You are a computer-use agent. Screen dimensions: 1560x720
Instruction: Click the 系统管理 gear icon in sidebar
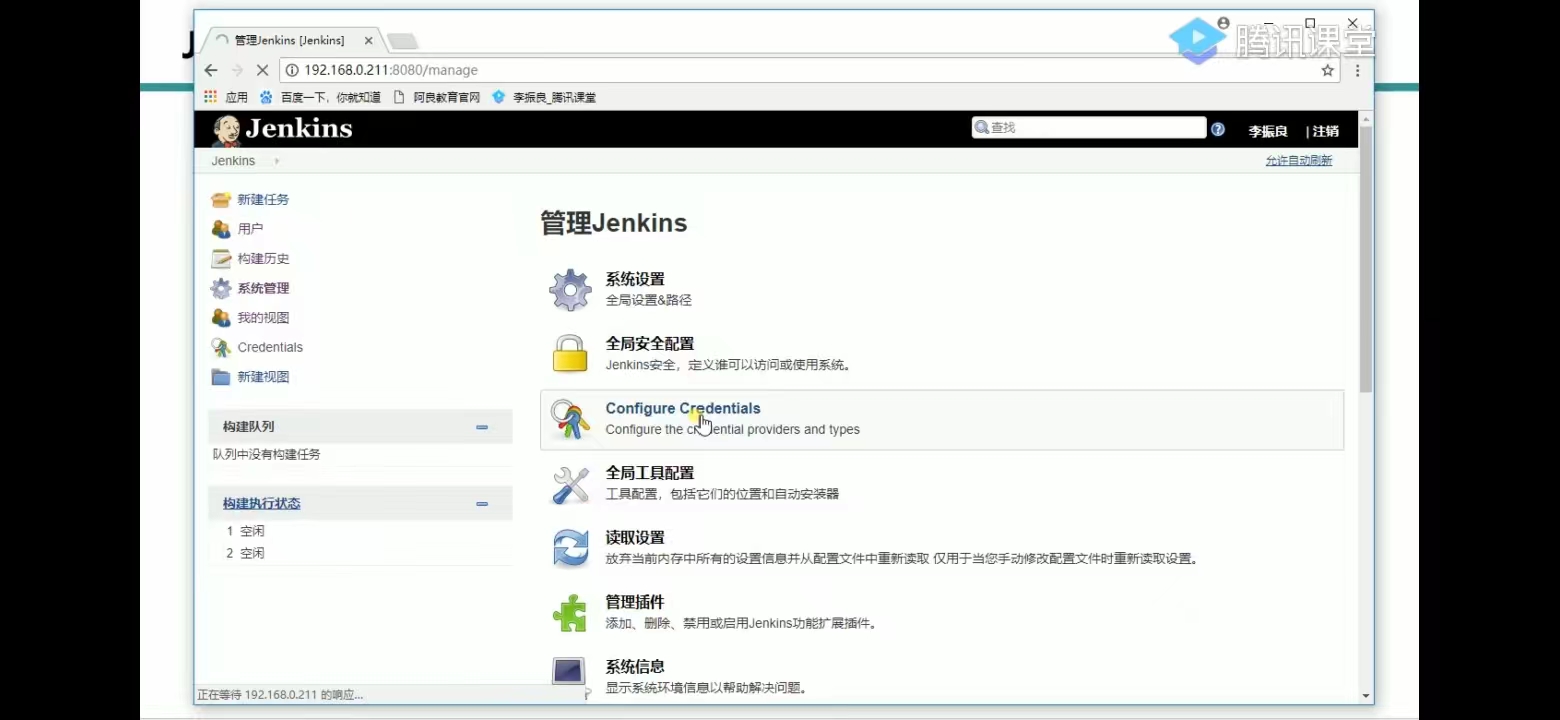point(221,288)
